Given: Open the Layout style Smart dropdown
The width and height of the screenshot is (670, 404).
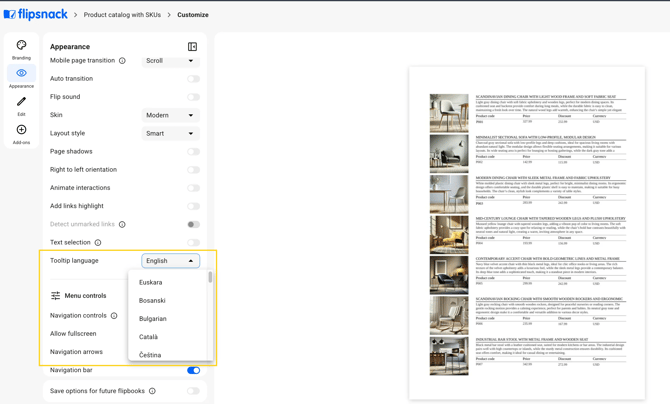Looking at the screenshot, I should 170,133.
